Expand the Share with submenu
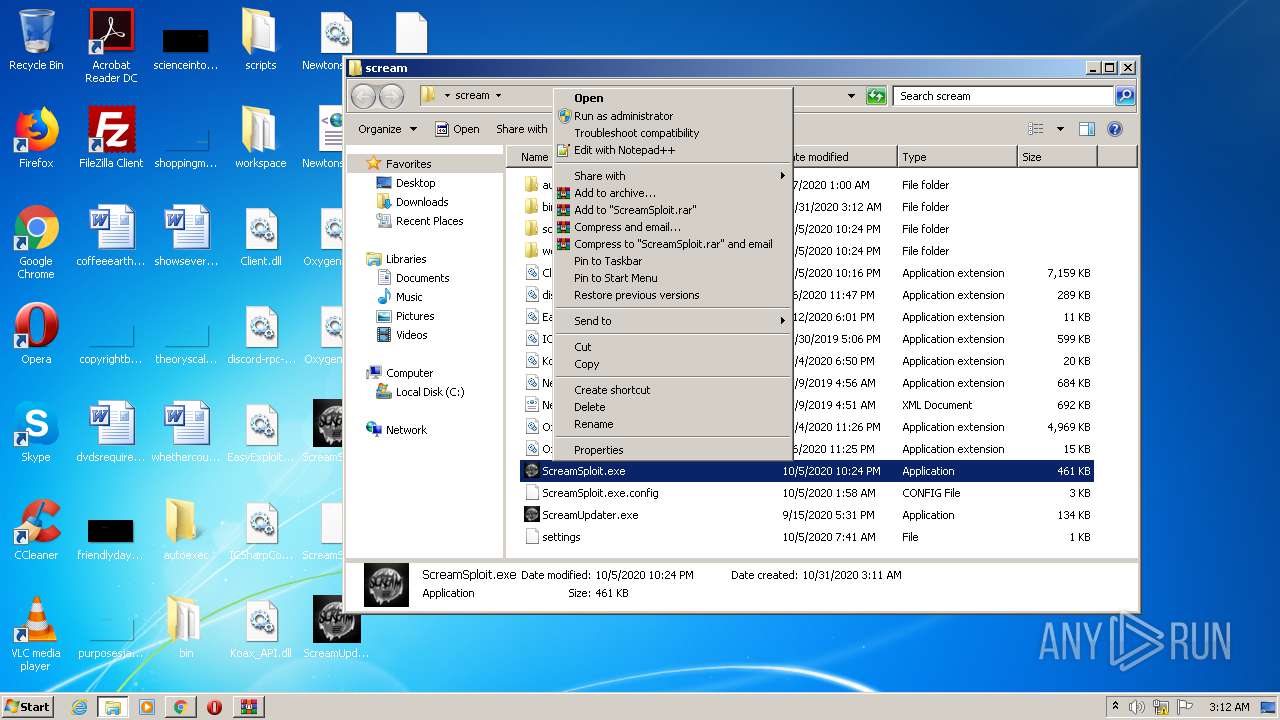1280x720 pixels. point(673,176)
